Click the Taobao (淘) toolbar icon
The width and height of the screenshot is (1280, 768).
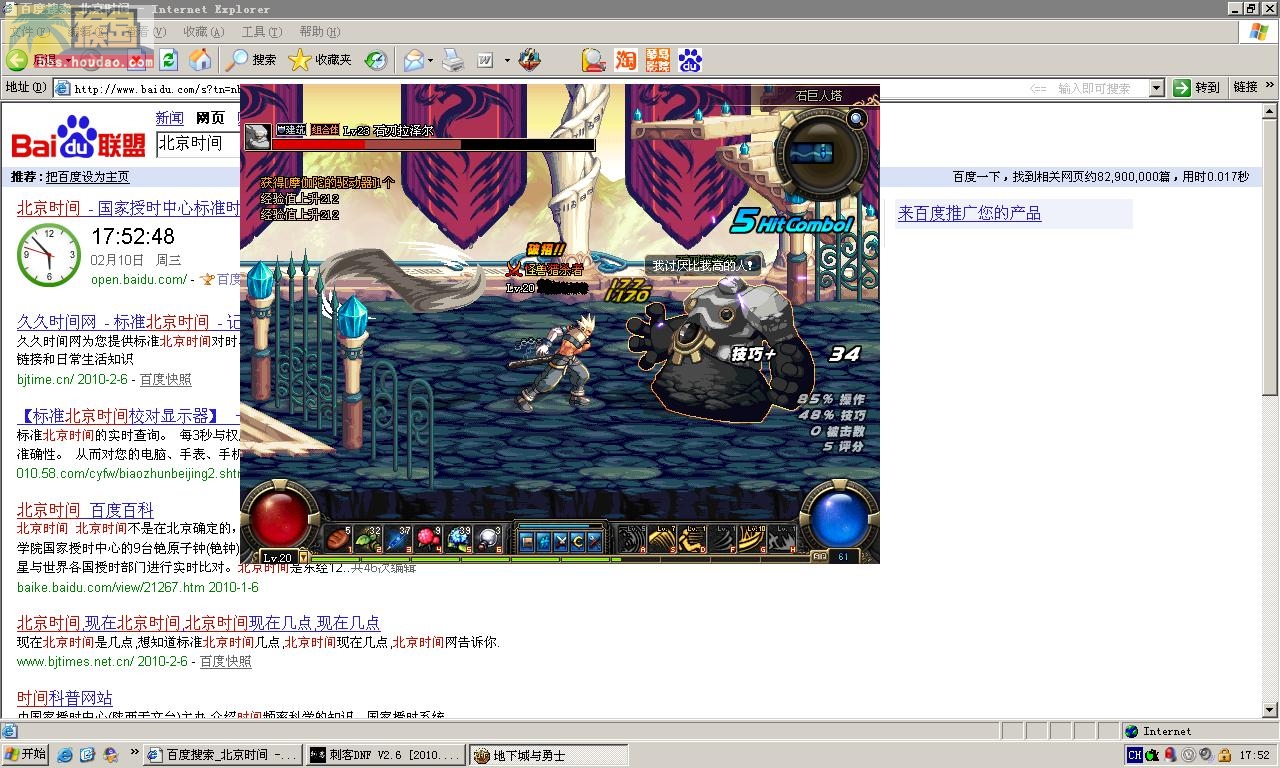pos(626,60)
